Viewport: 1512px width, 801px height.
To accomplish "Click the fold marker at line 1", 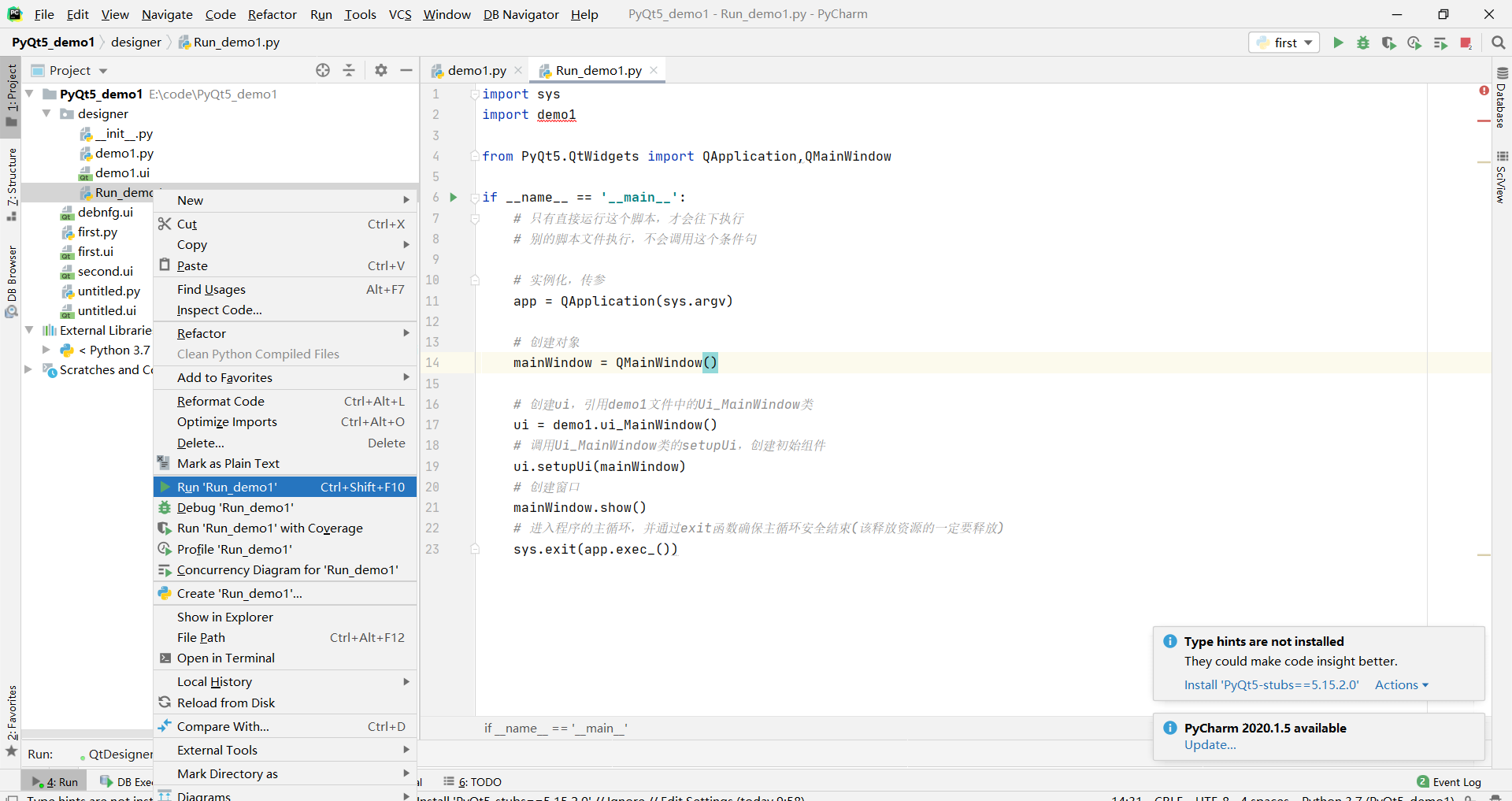I will [x=475, y=95].
